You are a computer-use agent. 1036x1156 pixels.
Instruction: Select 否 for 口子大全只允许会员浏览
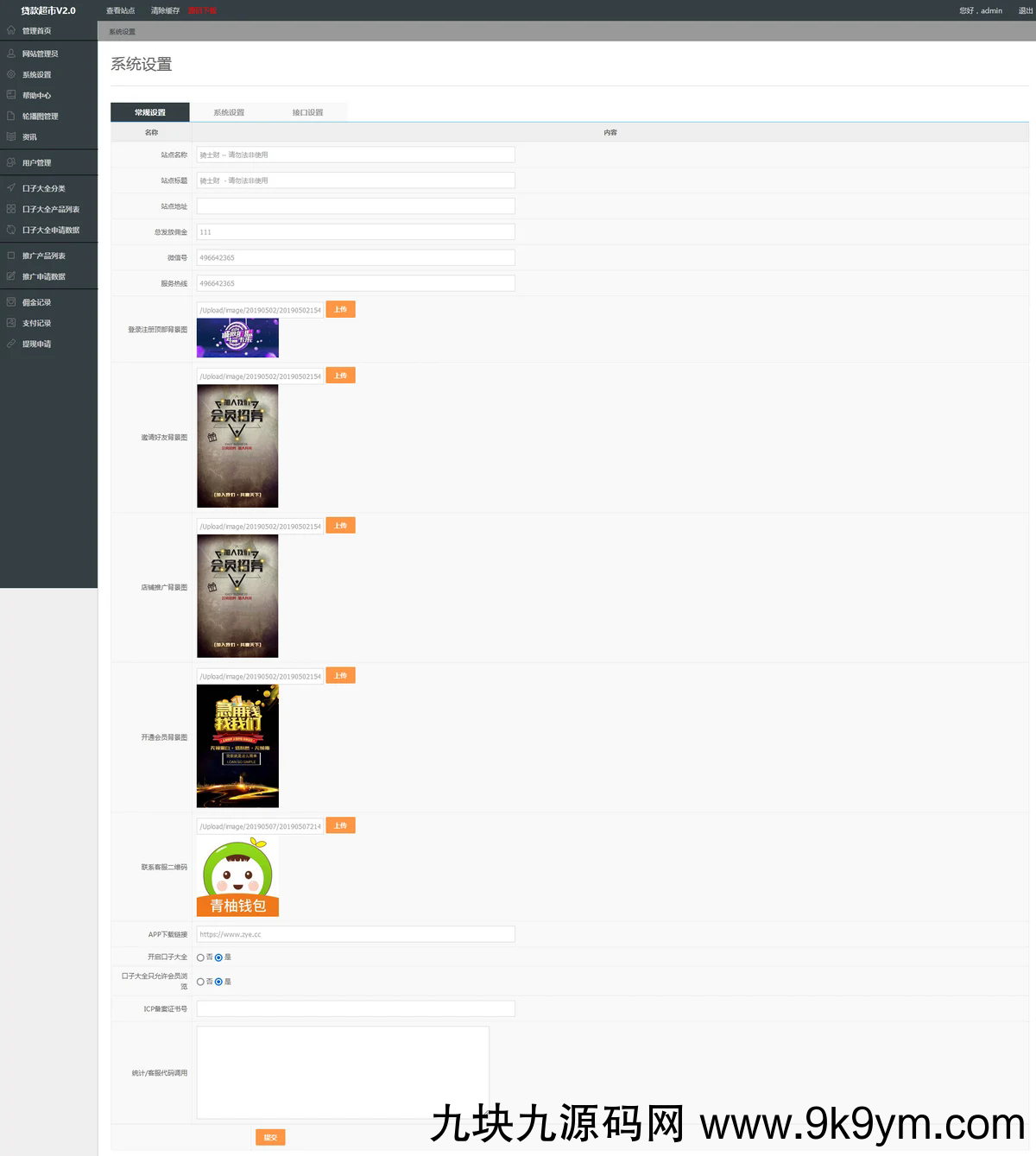pyautogui.click(x=200, y=982)
